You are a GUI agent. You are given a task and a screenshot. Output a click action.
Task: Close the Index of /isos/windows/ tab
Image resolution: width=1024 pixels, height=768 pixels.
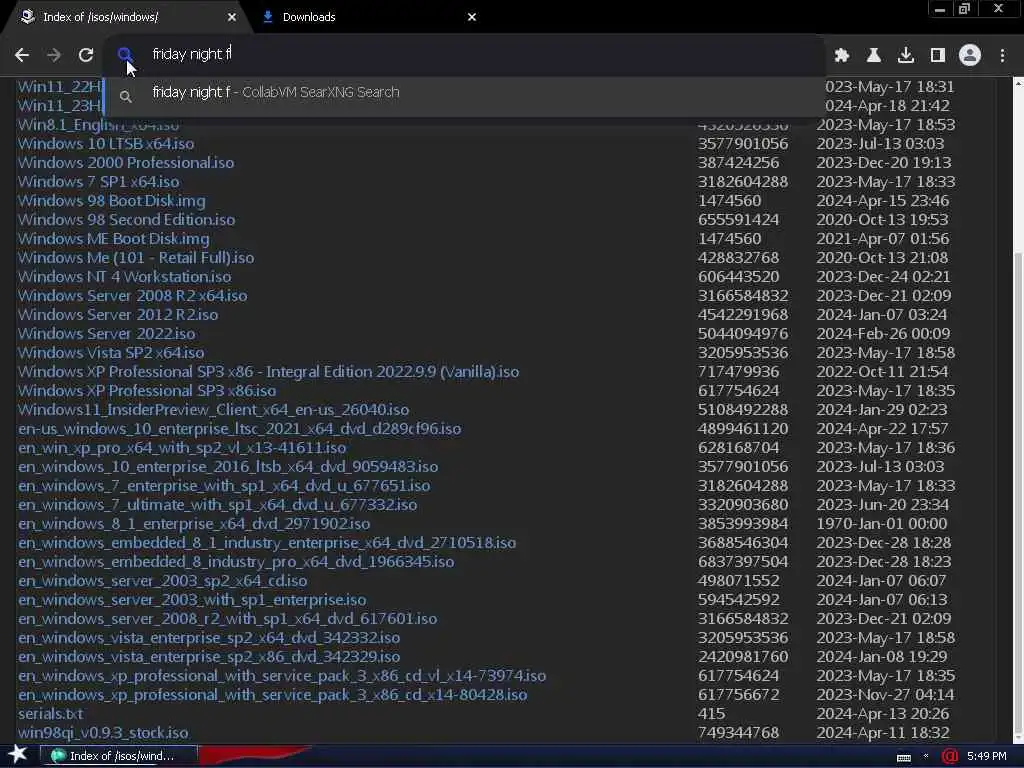(232, 17)
